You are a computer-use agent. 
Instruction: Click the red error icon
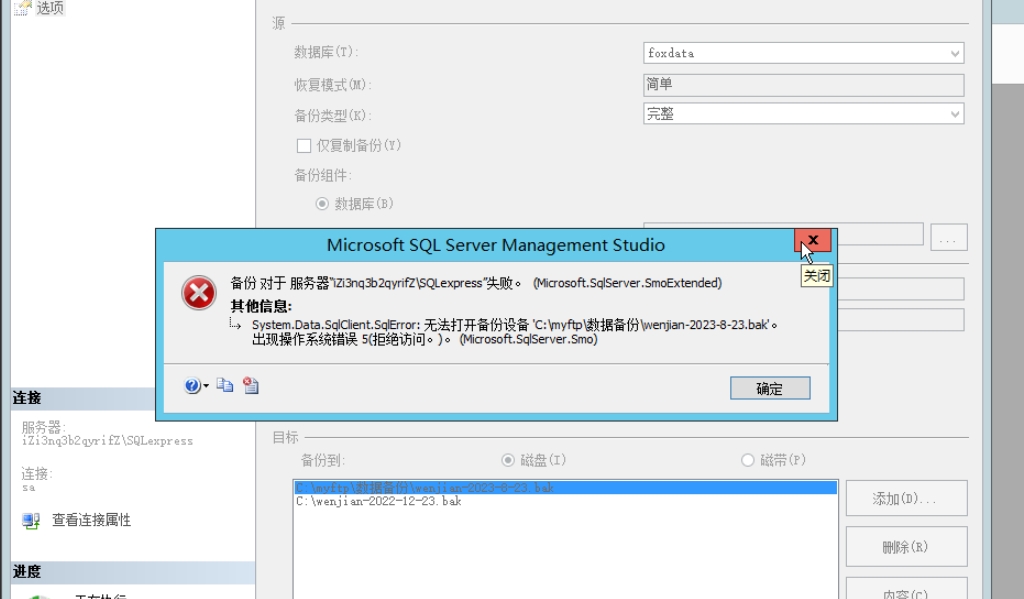(x=199, y=293)
